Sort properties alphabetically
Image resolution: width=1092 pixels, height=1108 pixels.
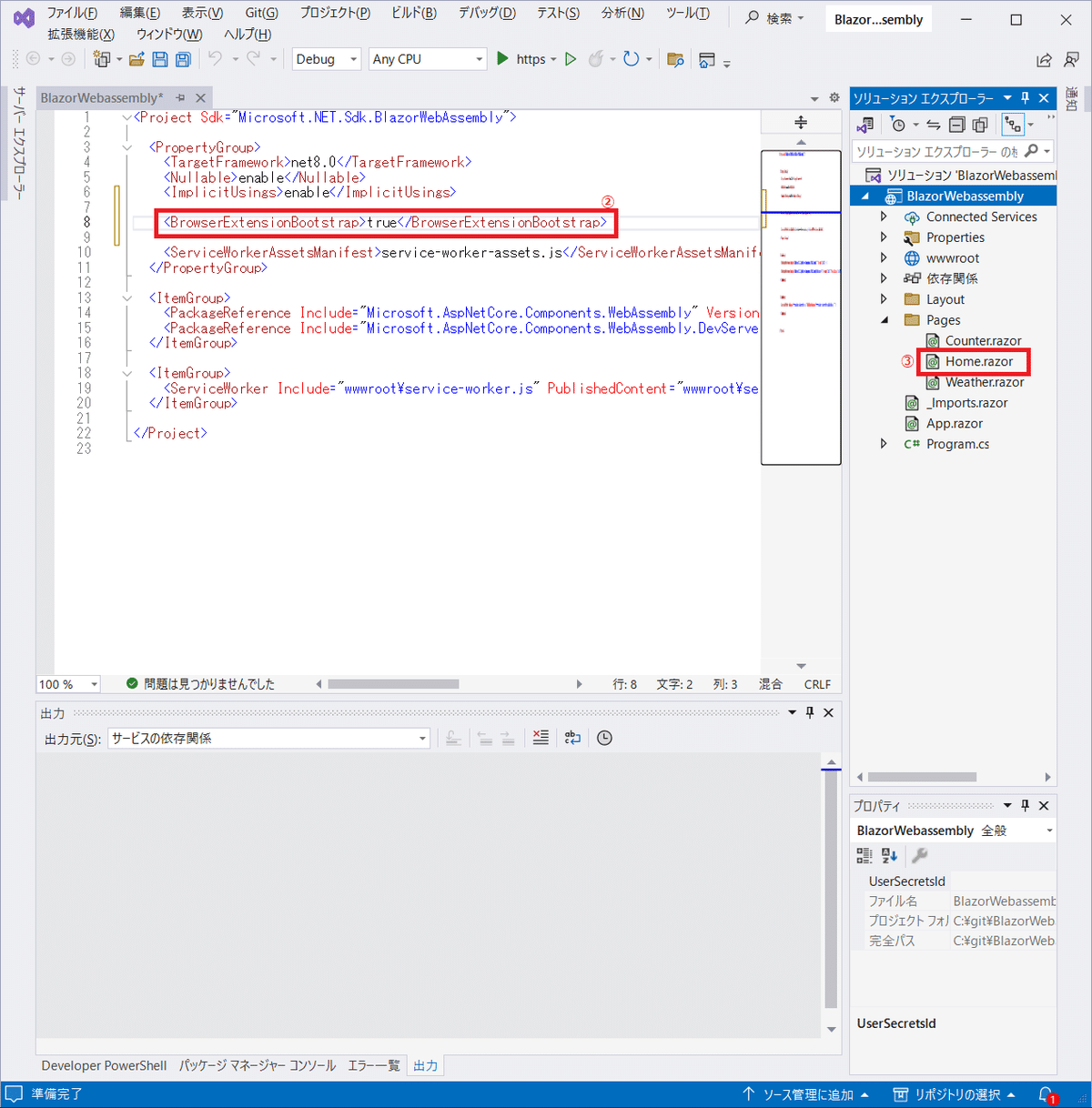pyautogui.click(x=889, y=855)
